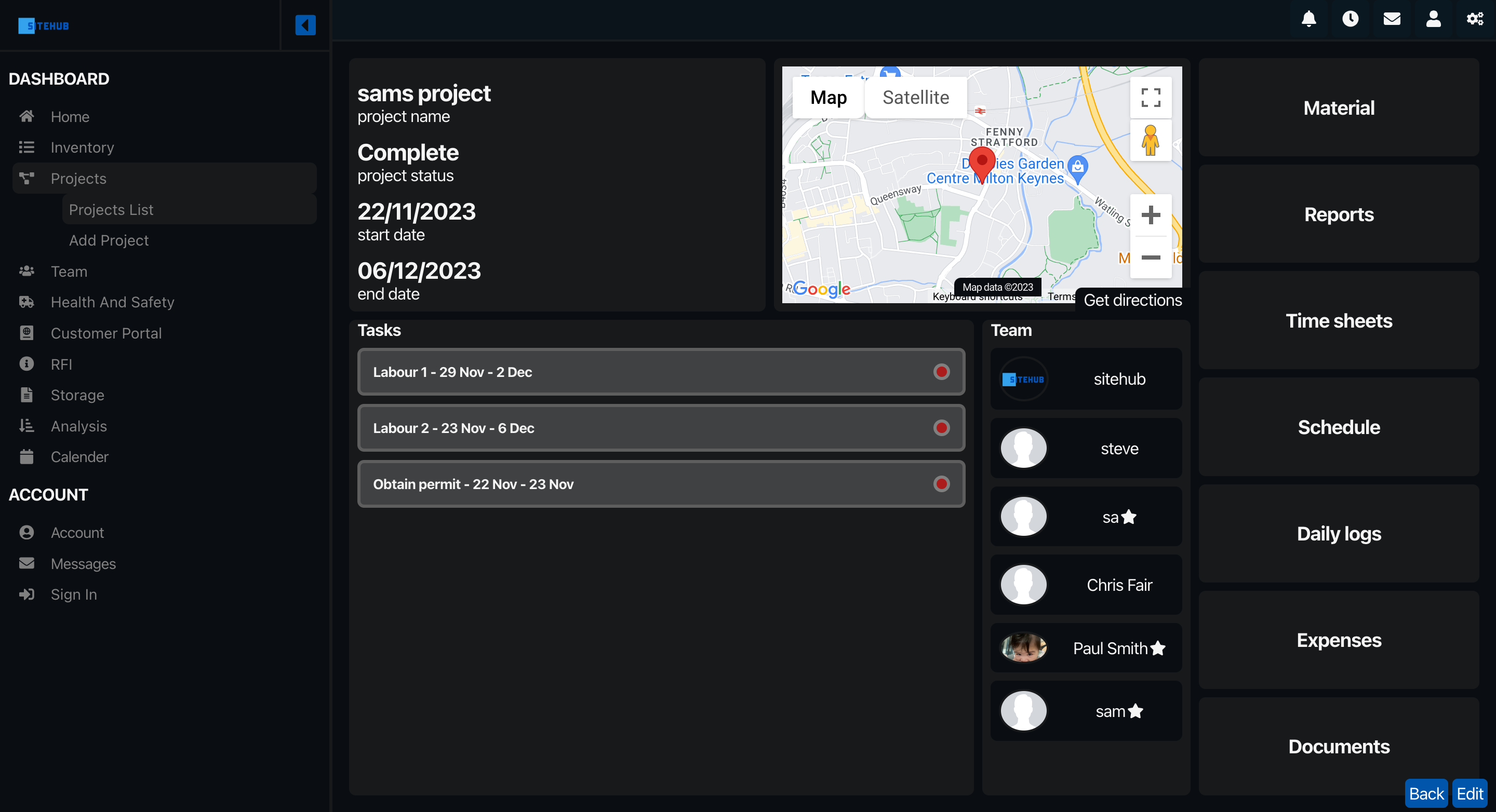Open the Calendar section
1496x812 pixels.
click(x=80, y=456)
